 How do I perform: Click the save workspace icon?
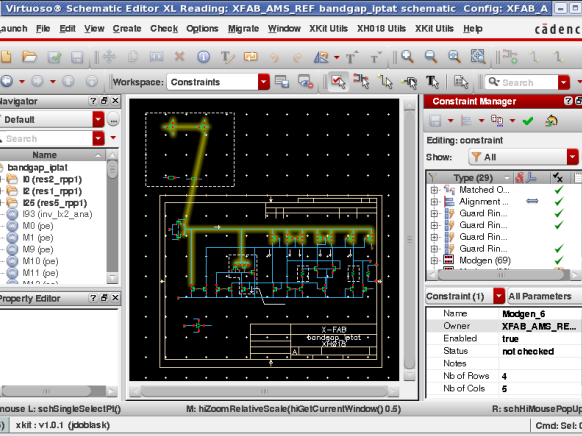coord(282,82)
